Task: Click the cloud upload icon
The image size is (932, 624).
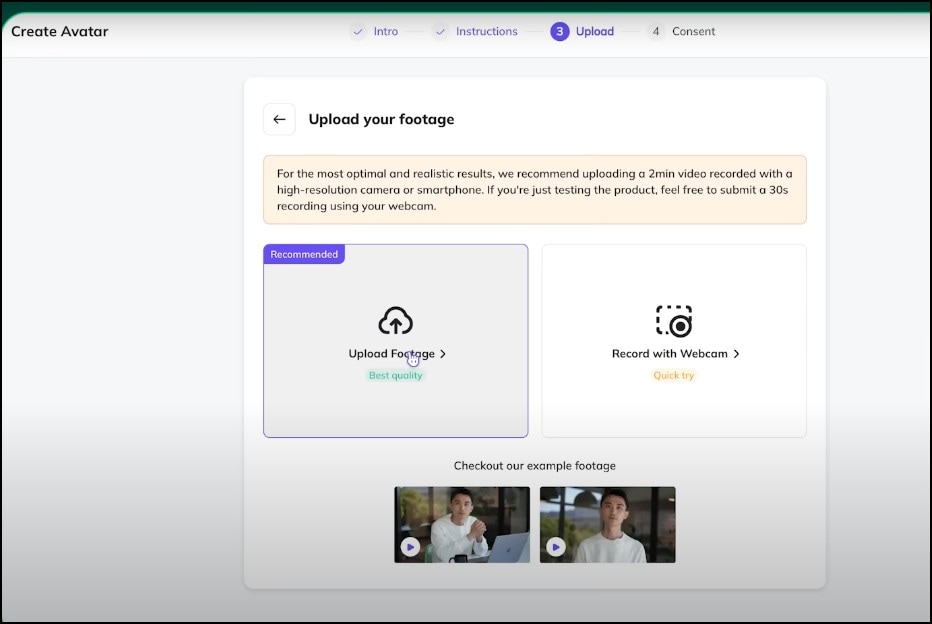Action: click(395, 321)
